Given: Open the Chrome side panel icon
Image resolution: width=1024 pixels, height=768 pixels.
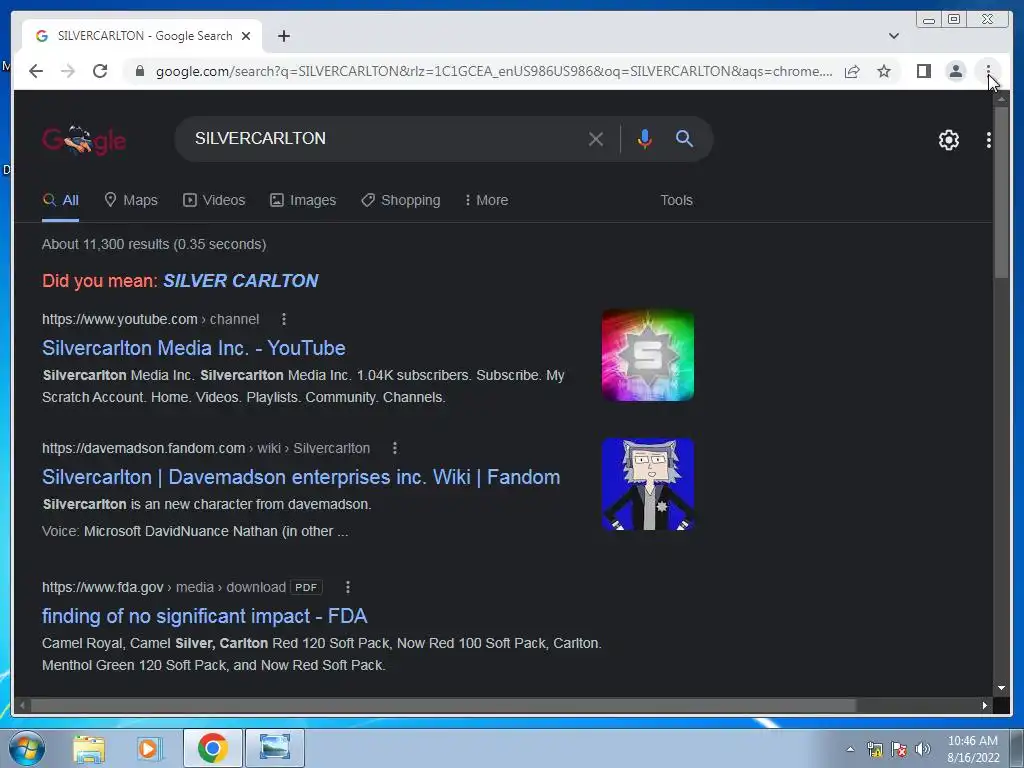Looking at the screenshot, I should pos(923,71).
